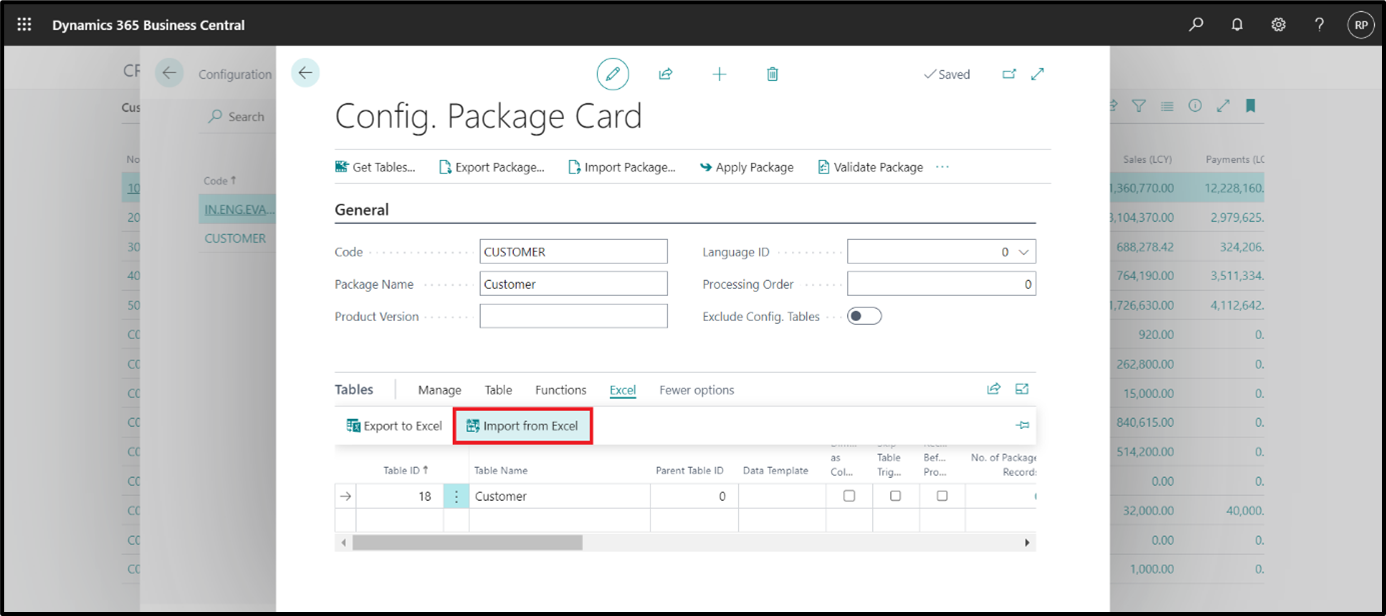
Task: Pin the Excel action bar
Action: (x=1022, y=426)
